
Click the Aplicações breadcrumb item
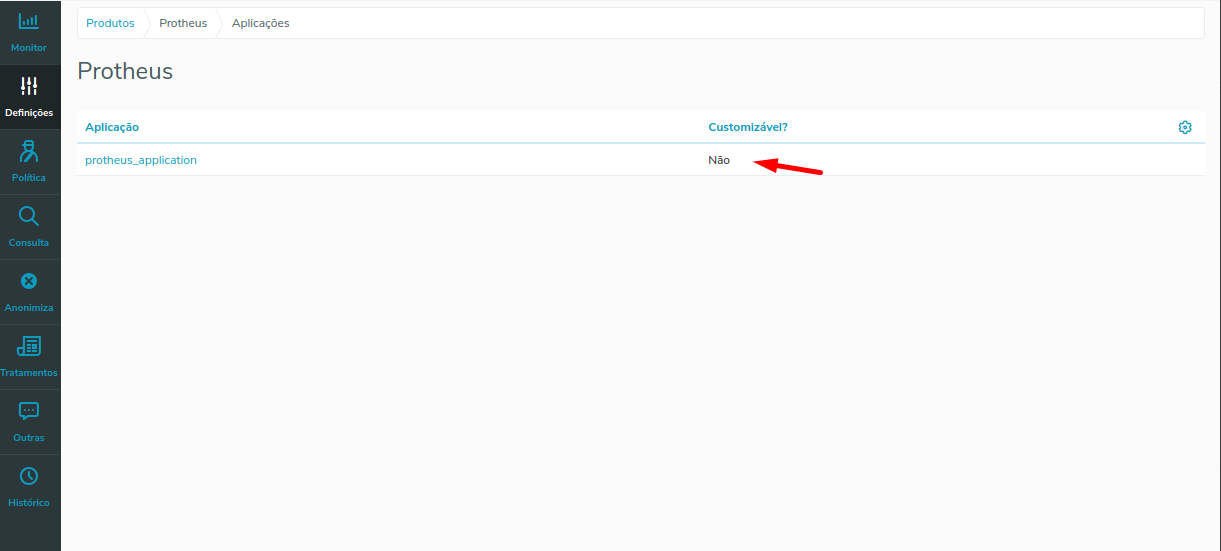(x=261, y=23)
